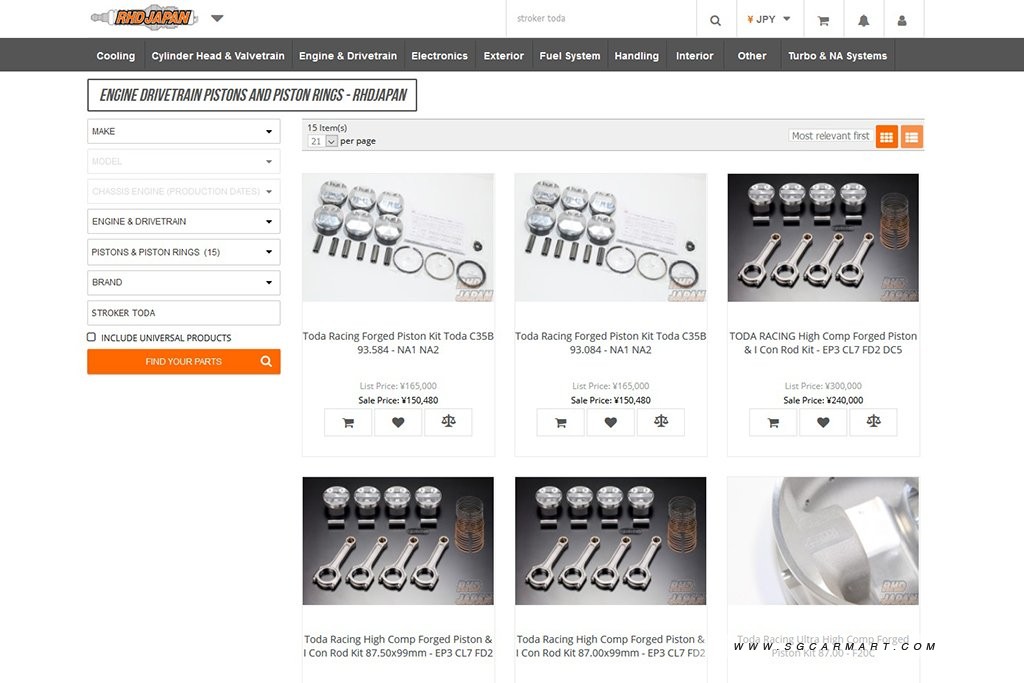The width and height of the screenshot is (1024, 683).
Task: Expand the ENGINE & DRIVETRAIN filter dropdown
Action: pyautogui.click(x=184, y=221)
